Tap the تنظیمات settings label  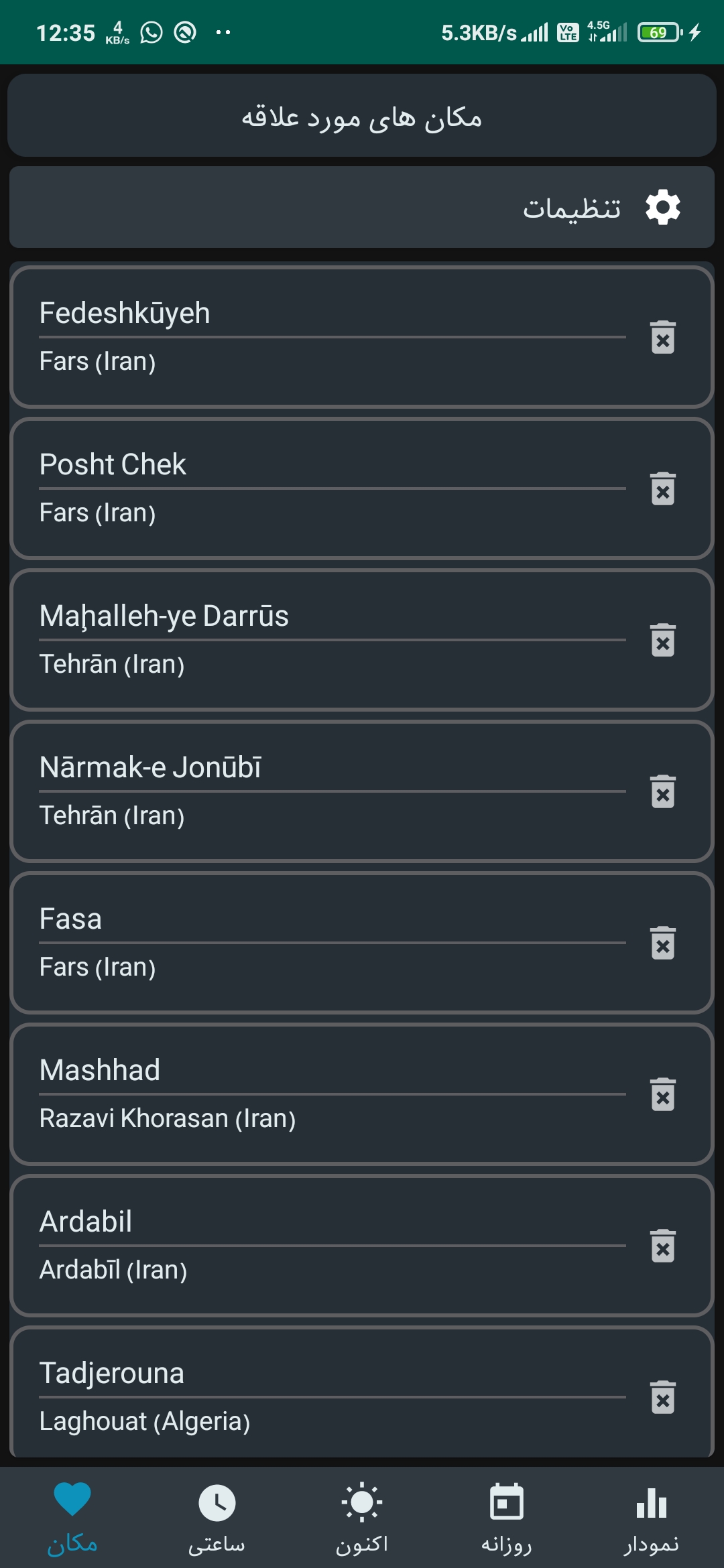pyautogui.click(x=572, y=208)
